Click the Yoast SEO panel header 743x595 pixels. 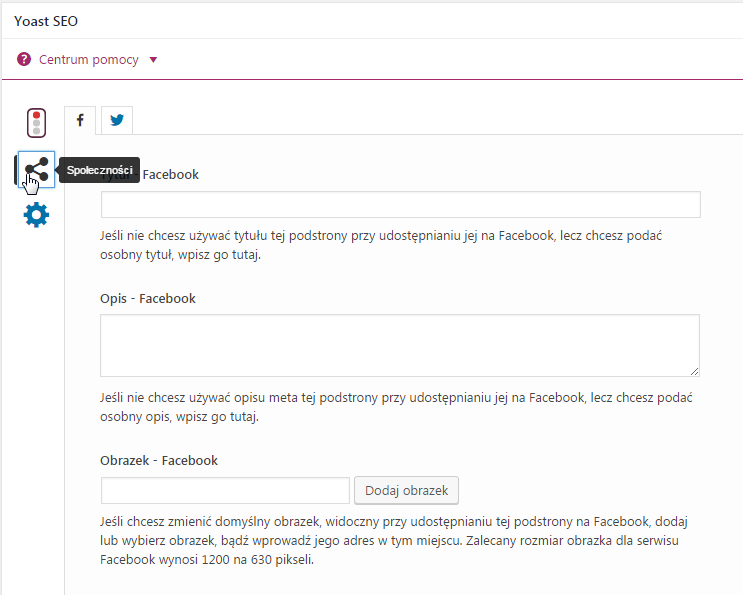46,21
